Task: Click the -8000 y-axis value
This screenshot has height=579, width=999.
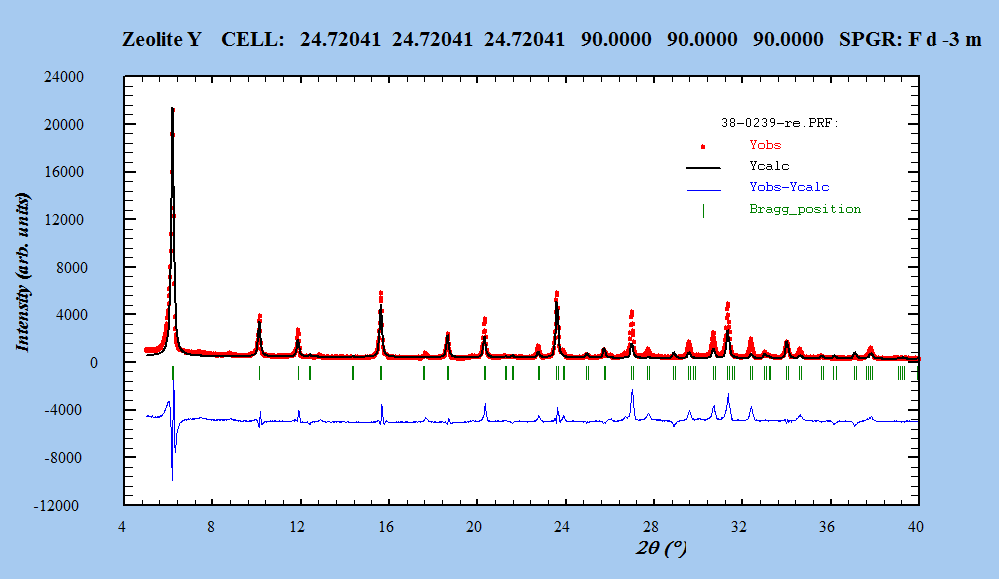Action: pos(63,458)
